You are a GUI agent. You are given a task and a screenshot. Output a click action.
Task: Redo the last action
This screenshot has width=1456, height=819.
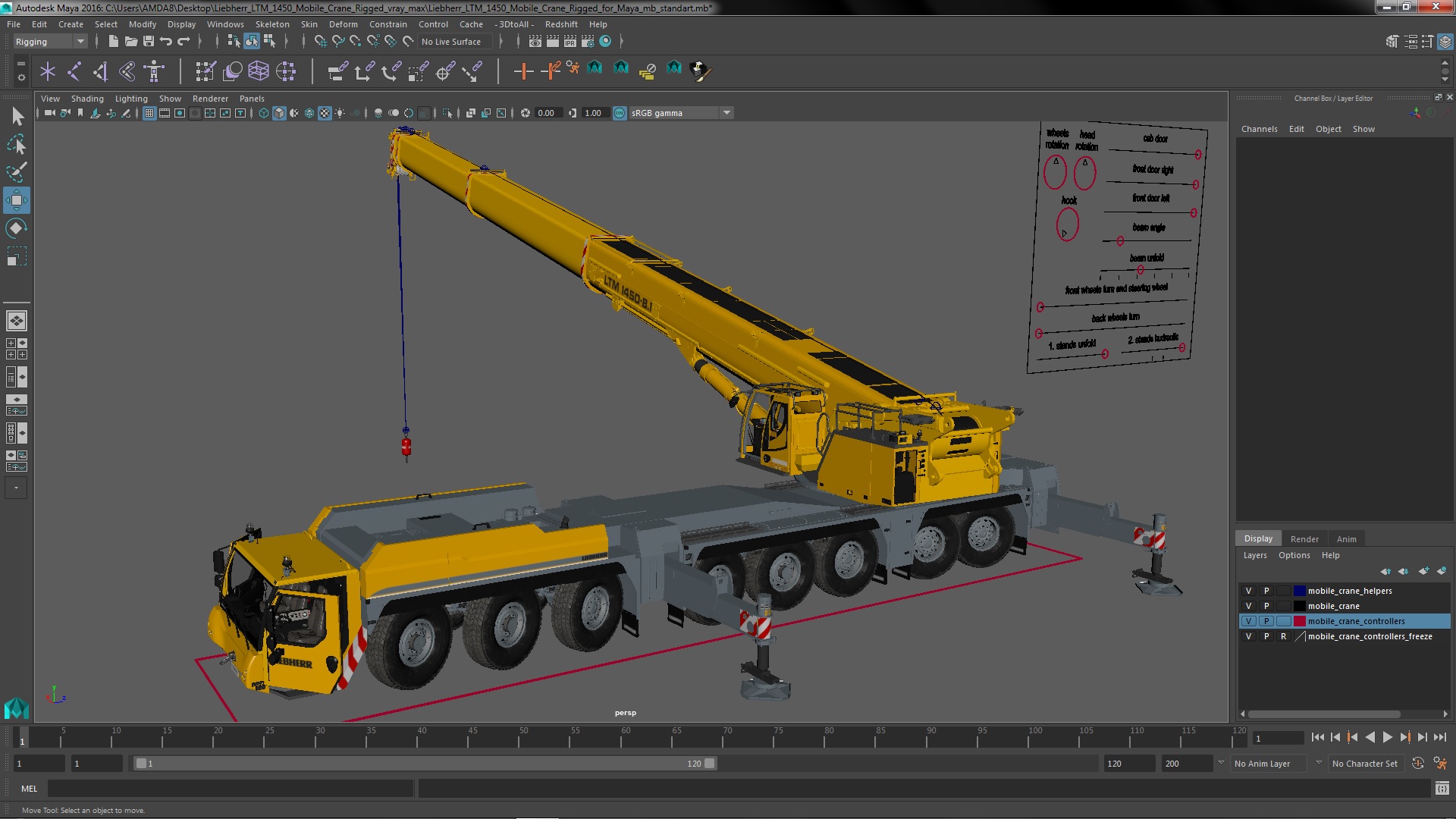coord(184,42)
